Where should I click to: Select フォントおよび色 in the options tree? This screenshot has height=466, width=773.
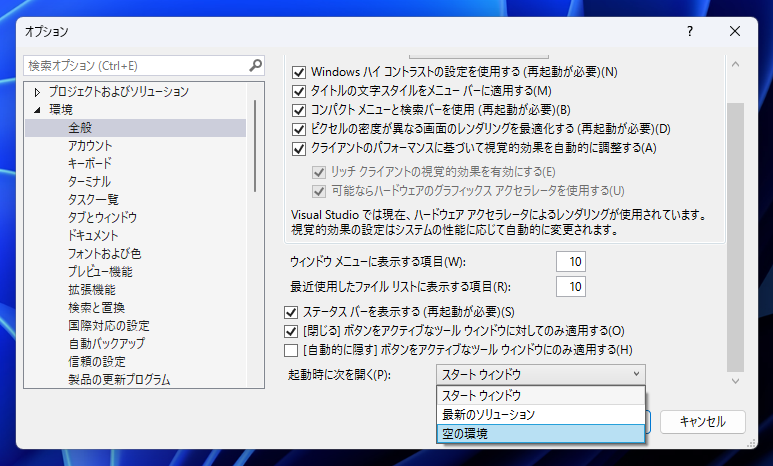click(x=105, y=253)
